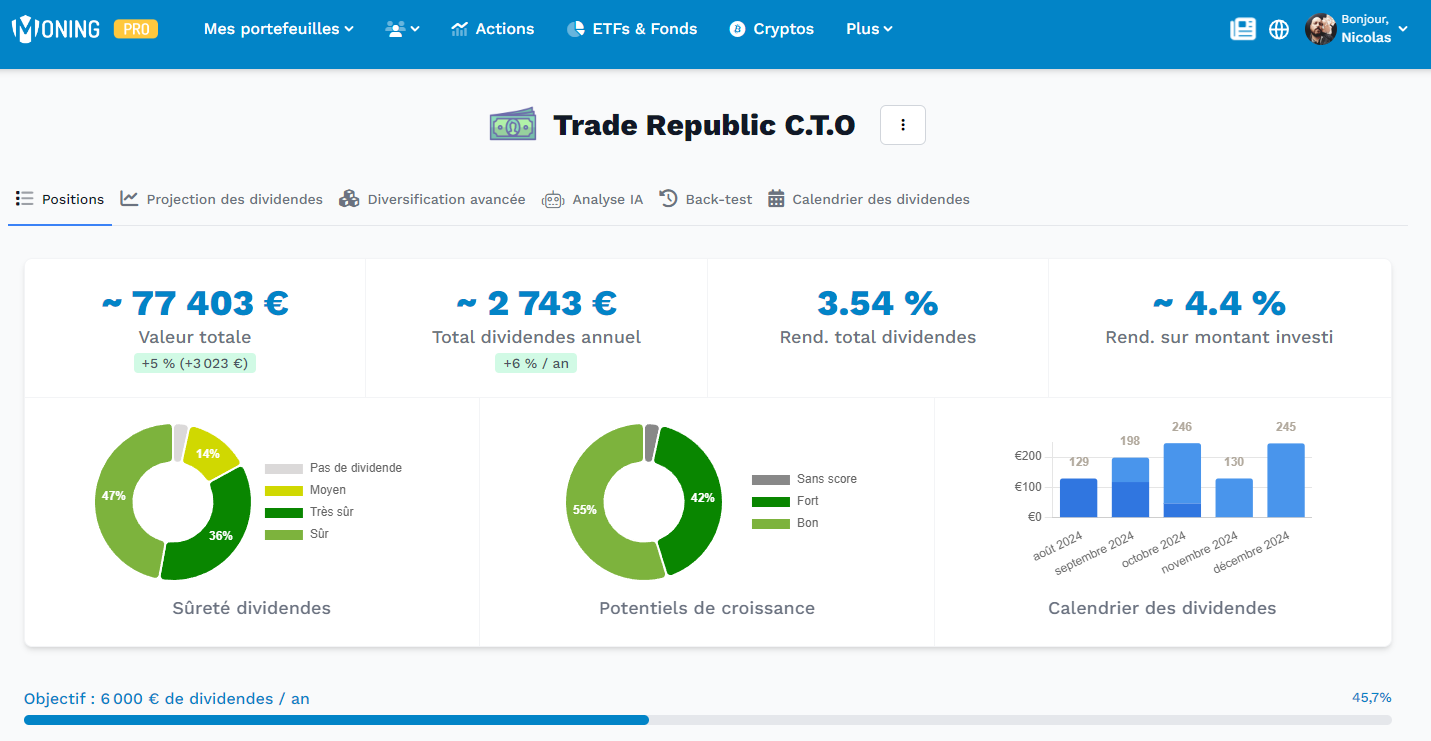Image resolution: width=1431 pixels, height=741 pixels.
Task: Click the +6 % / an badge
Action: pyautogui.click(x=536, y=363)
